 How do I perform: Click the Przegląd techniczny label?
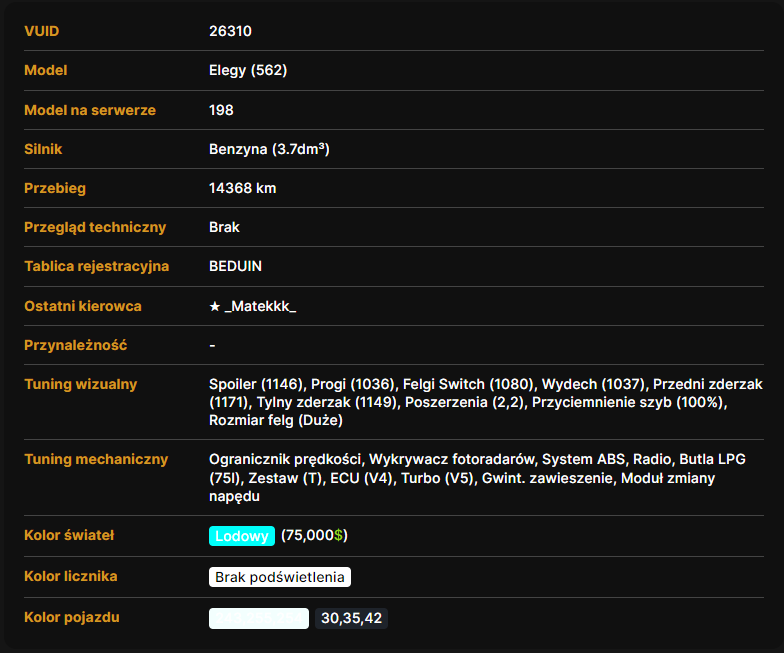coord(95,228)
